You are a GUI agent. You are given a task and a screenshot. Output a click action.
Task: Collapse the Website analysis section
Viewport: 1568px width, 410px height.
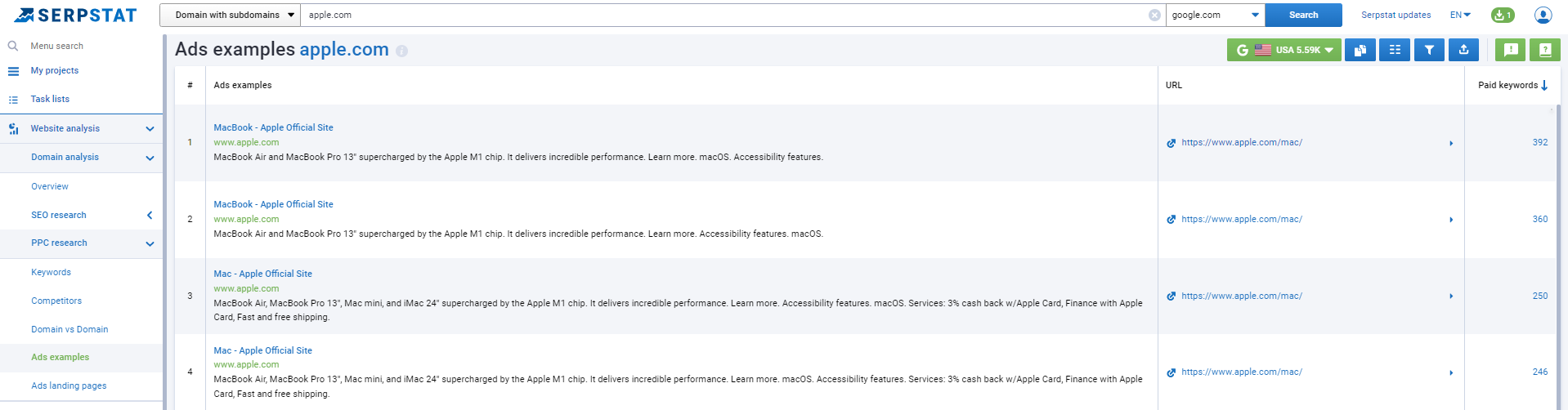[150, 129]
